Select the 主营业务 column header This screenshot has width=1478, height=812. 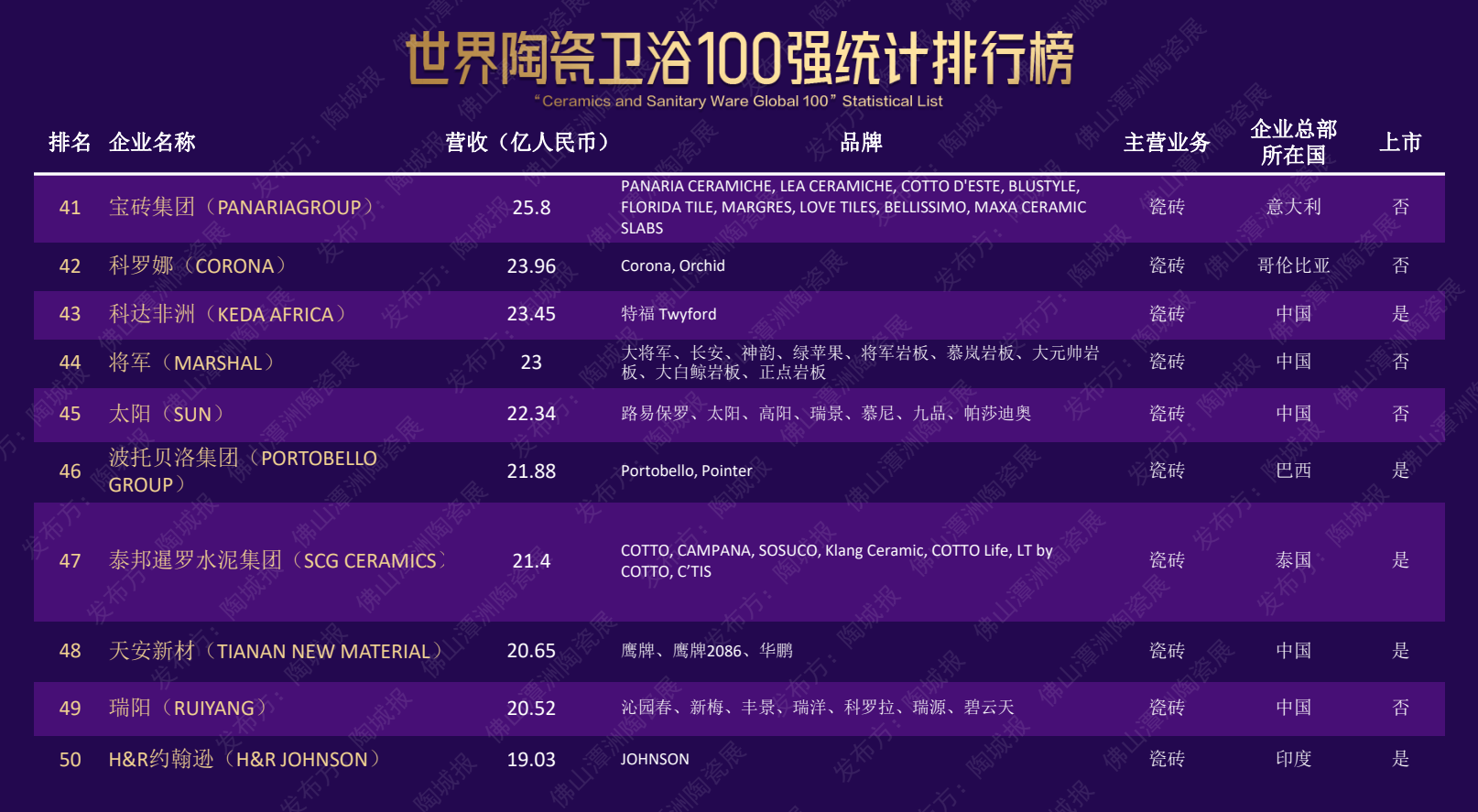[1167, 143]
